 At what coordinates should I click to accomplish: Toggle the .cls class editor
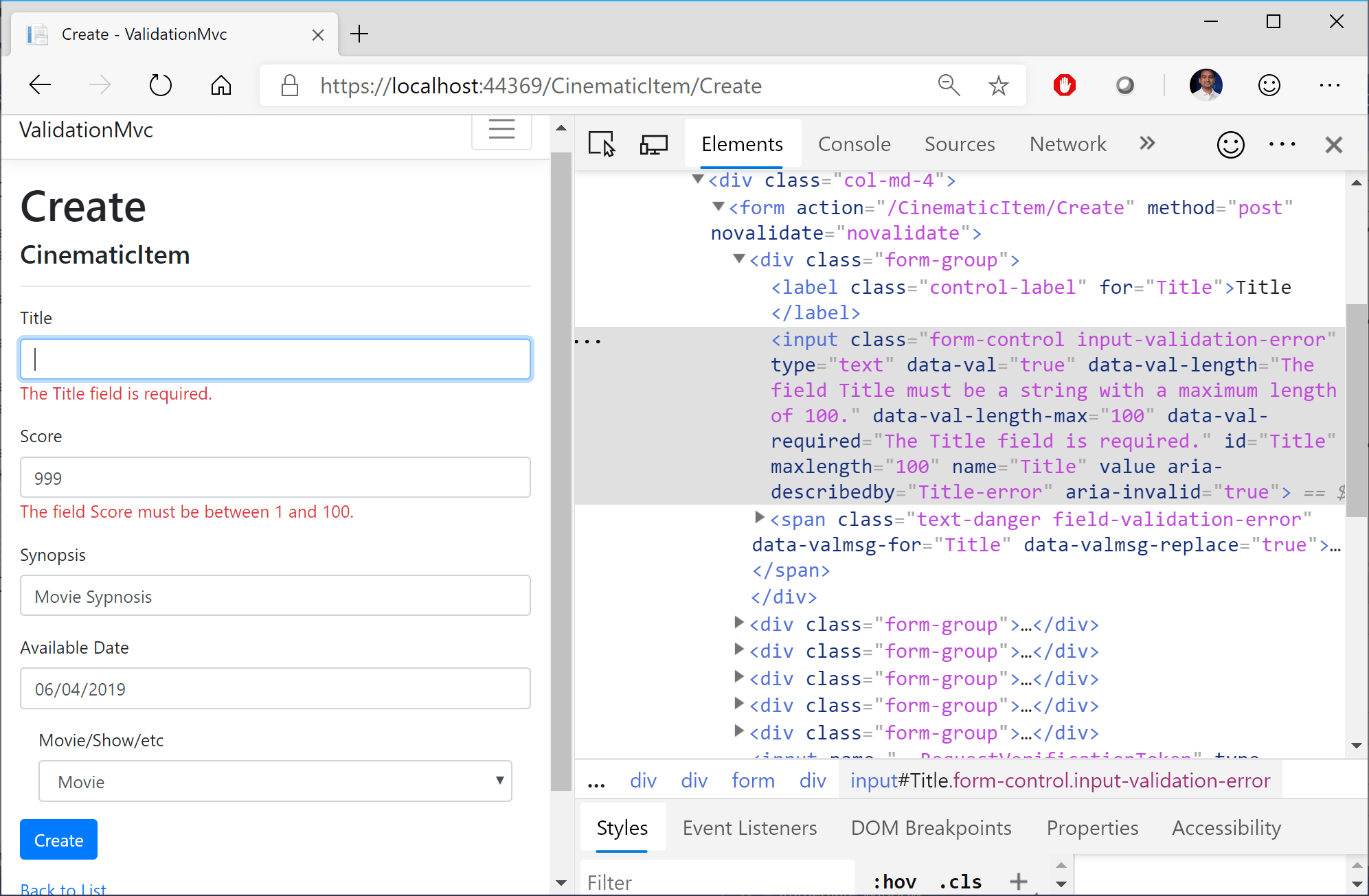point(960,881)
